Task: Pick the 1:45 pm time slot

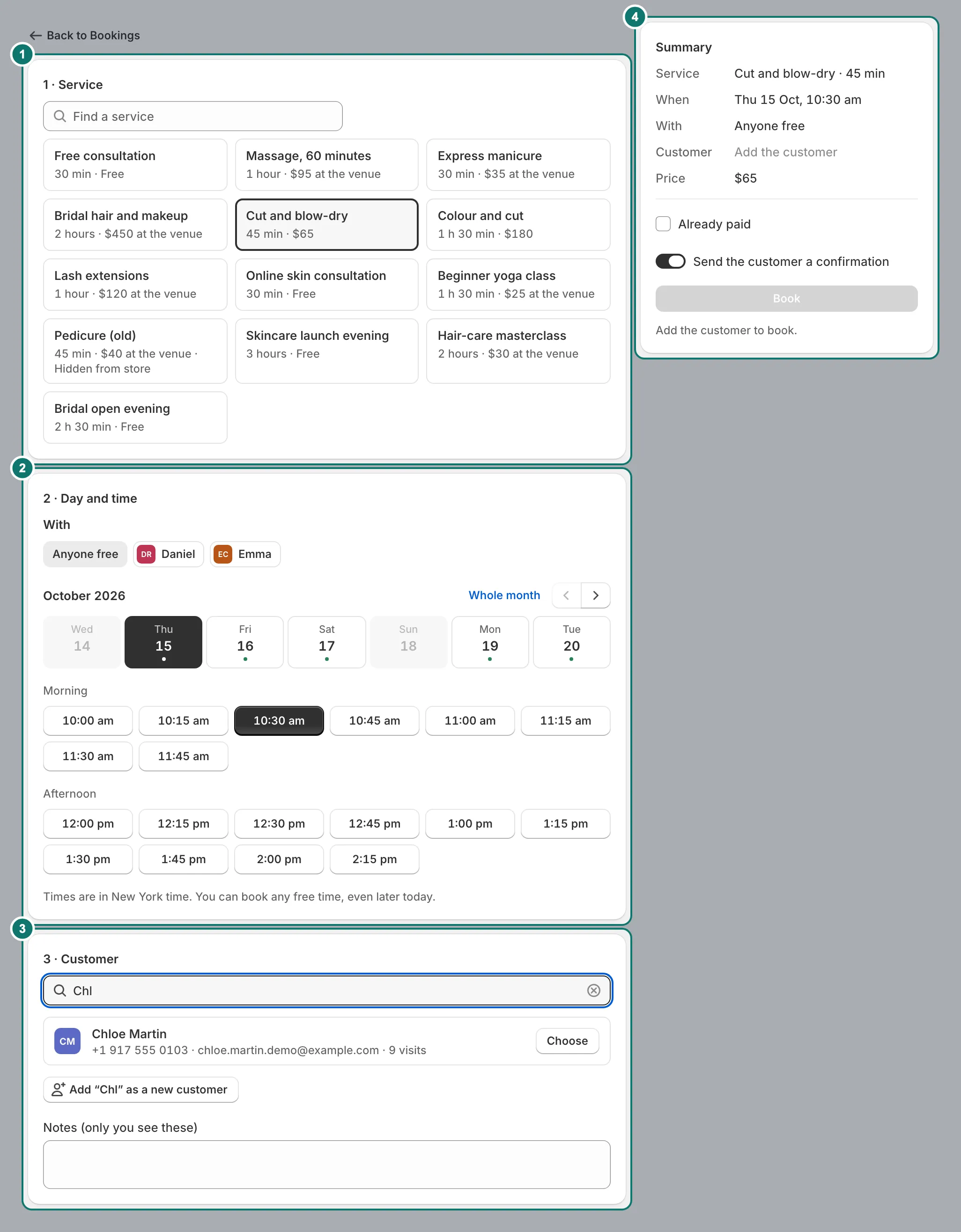Action: 184,859
